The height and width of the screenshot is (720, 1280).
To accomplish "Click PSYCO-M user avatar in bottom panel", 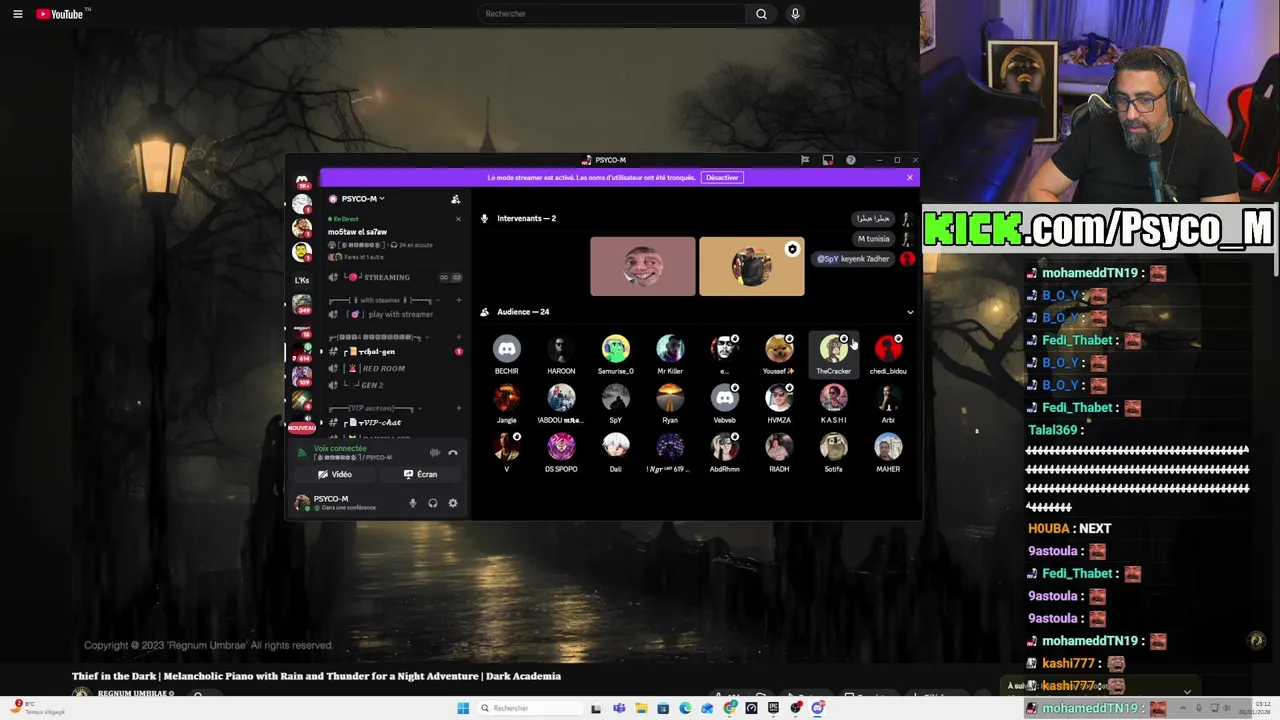I will point(303,503).
